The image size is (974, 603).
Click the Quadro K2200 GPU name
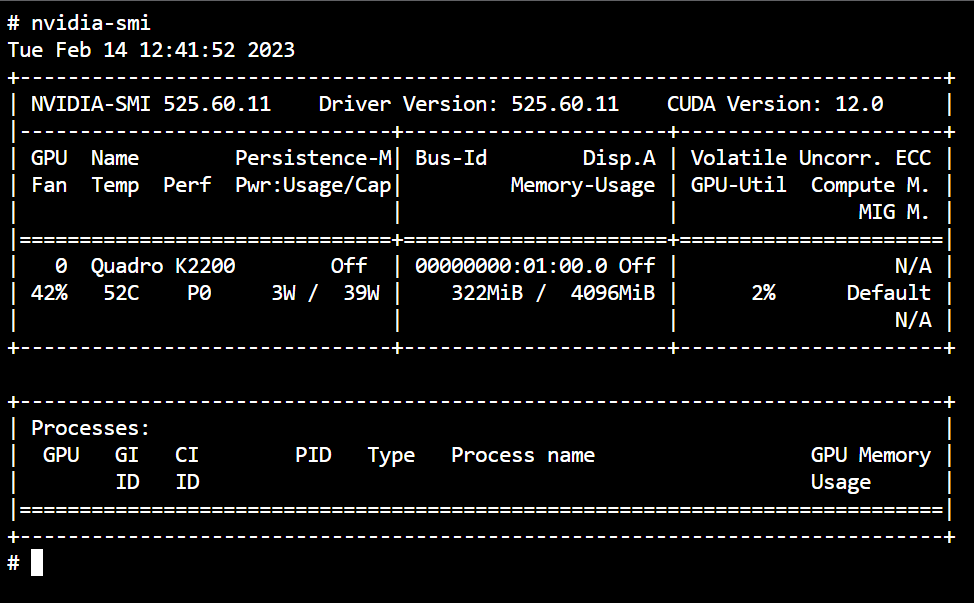tap(163, 266)
